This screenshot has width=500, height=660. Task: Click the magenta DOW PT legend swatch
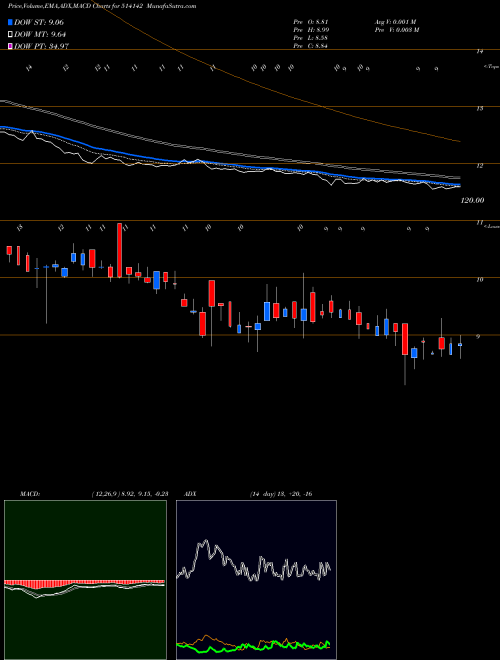click(x=10, y=46)
